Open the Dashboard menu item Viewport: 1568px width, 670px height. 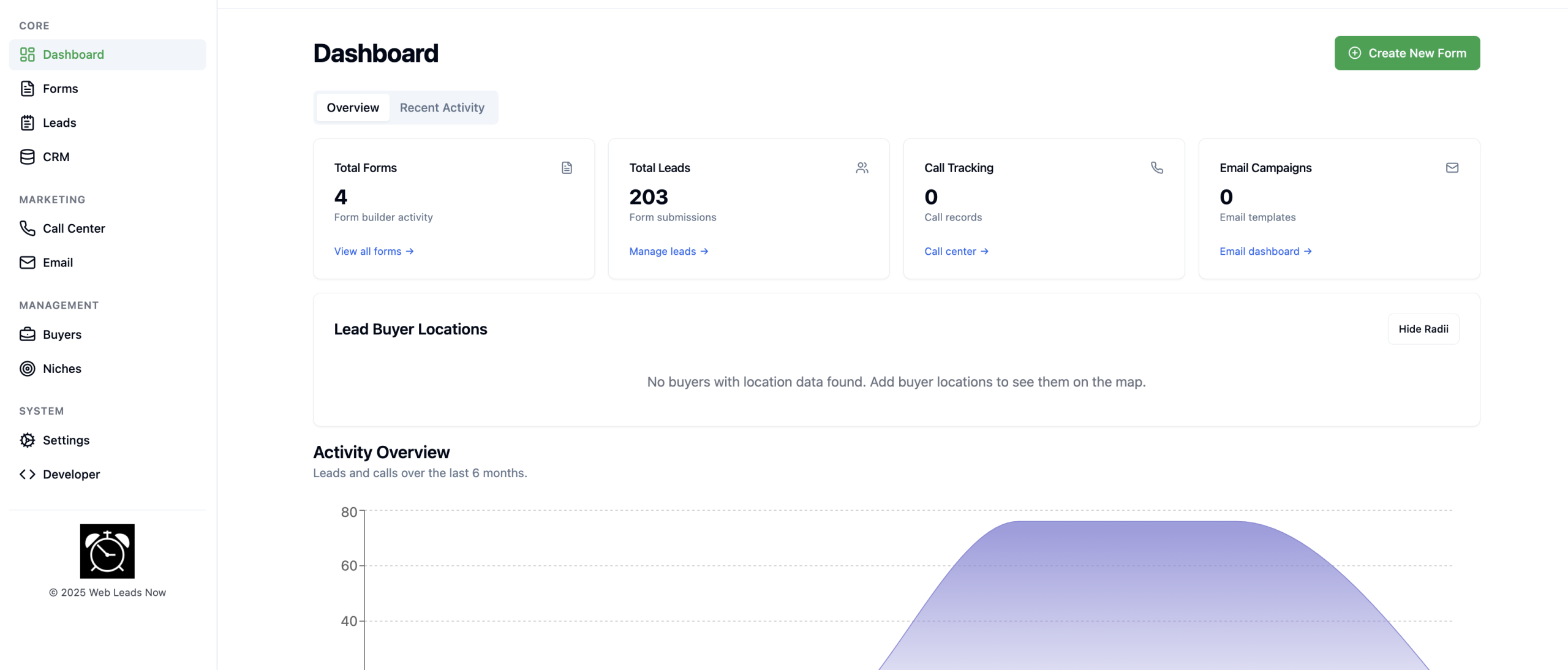107,55
